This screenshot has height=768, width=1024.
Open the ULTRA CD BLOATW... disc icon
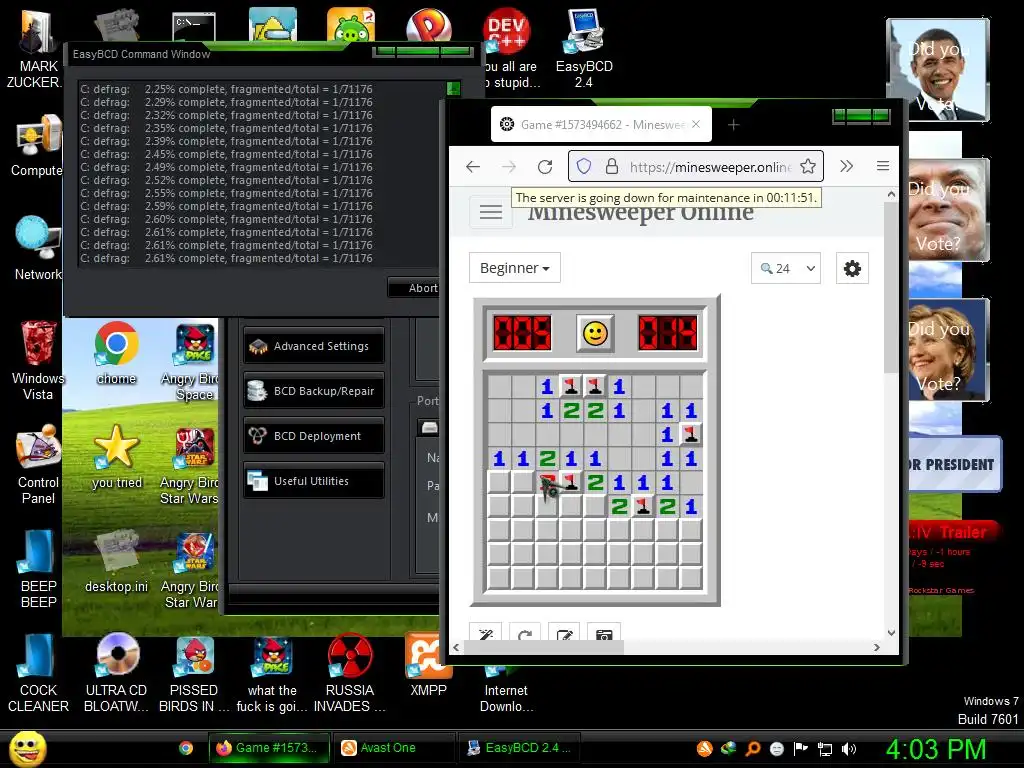coord(116,673)
